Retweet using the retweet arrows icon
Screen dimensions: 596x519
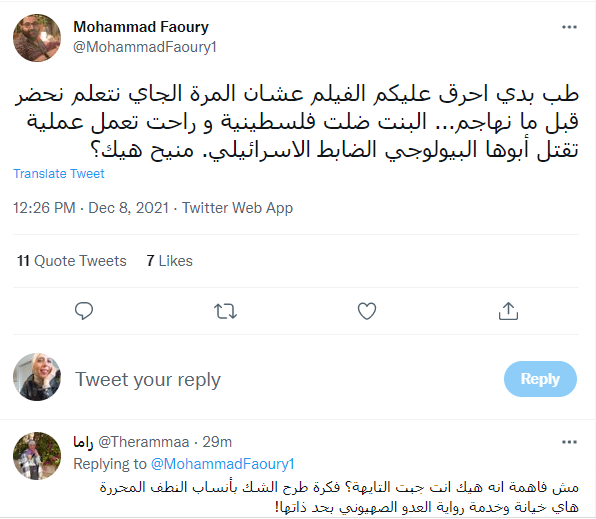click(225, 311)
